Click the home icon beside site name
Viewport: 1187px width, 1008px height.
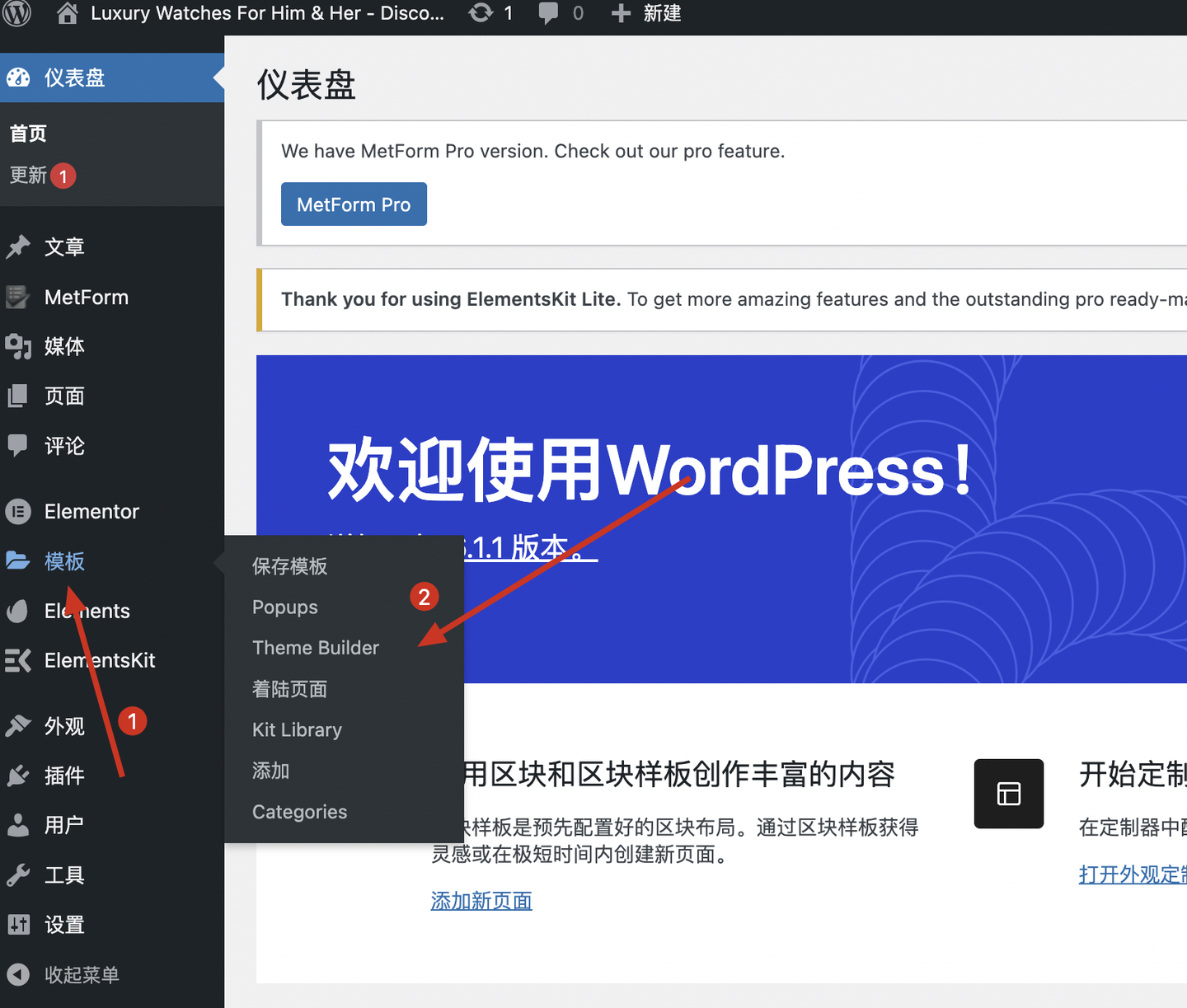tap(68, 12)
